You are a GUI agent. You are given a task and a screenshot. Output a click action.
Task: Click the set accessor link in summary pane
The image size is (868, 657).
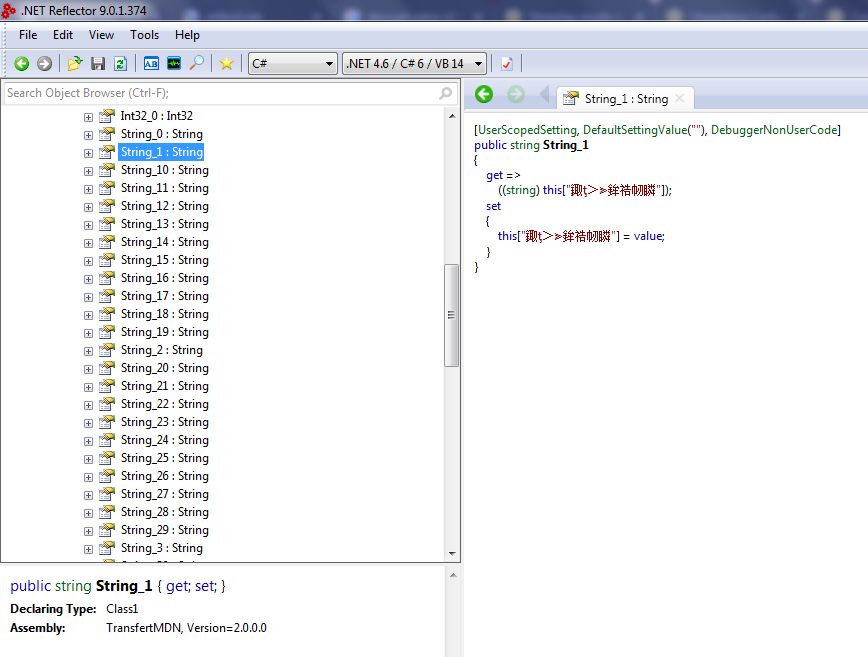(204, 586)
